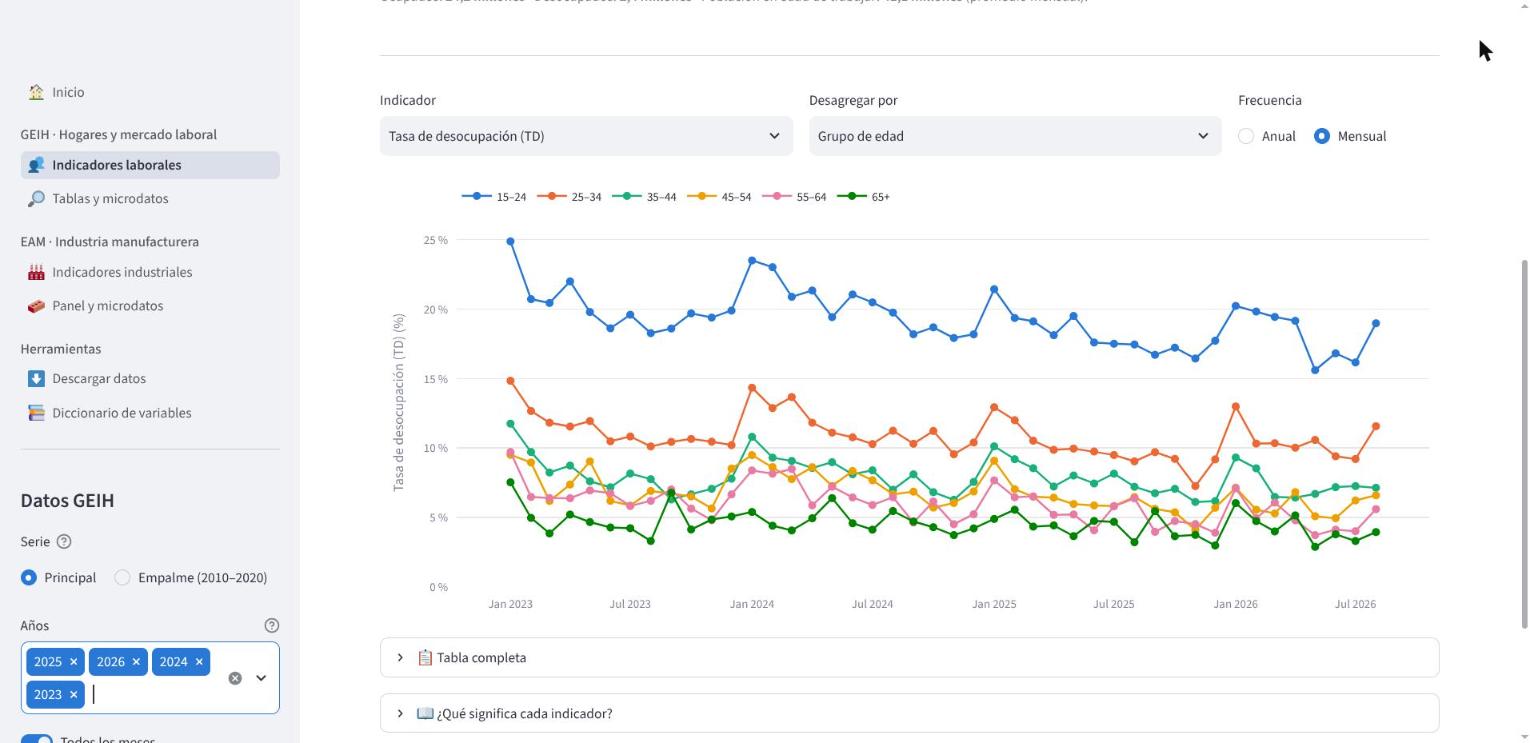Click the people icon for Indicadores laborales
1530x743 pixels.
pyautogui.click(x=36, y=165)
